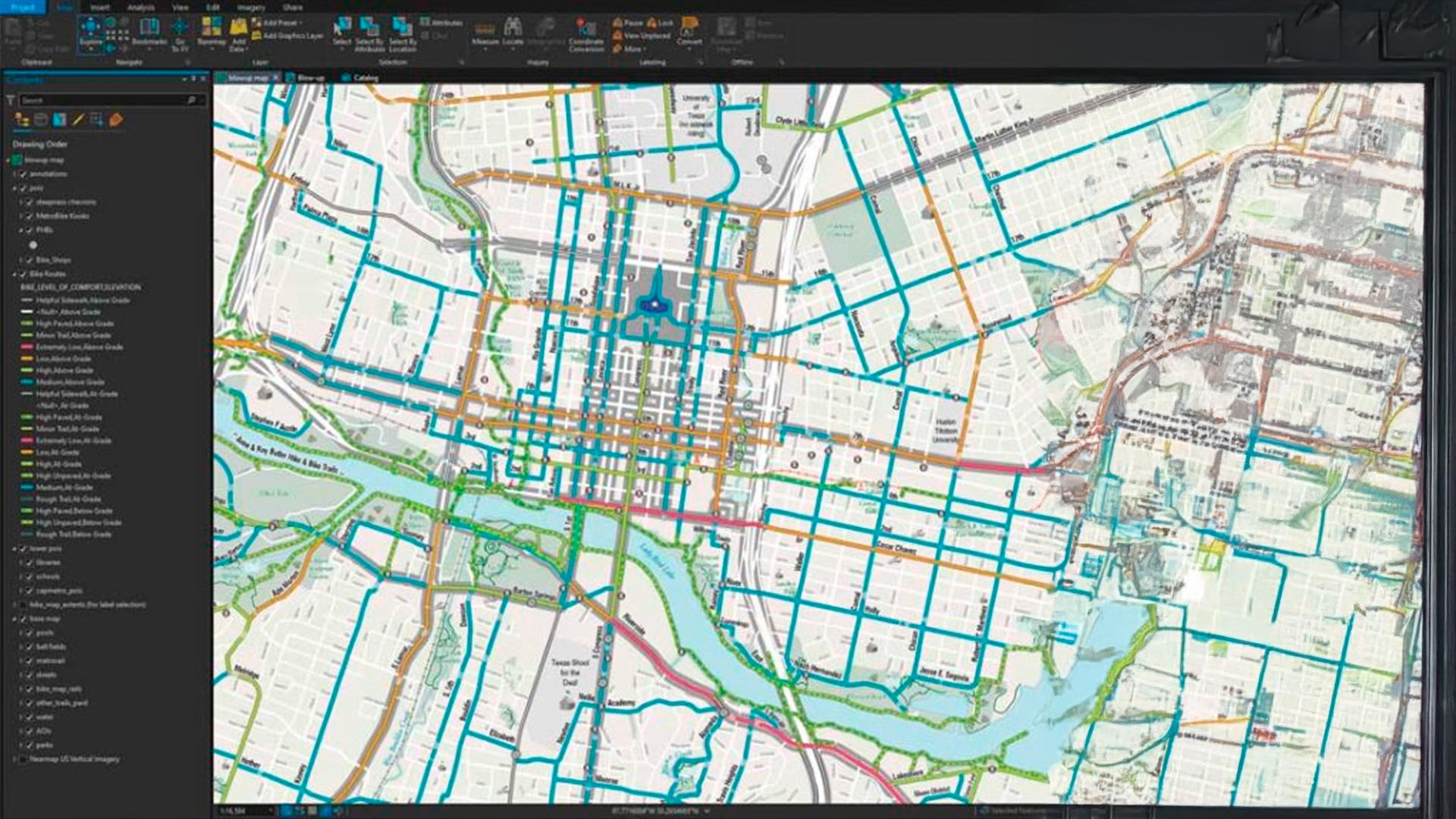Image resolution: width=1456 pixels, height=819 pixels.
Task: Collapse the base map group
Action: point(14,619)
